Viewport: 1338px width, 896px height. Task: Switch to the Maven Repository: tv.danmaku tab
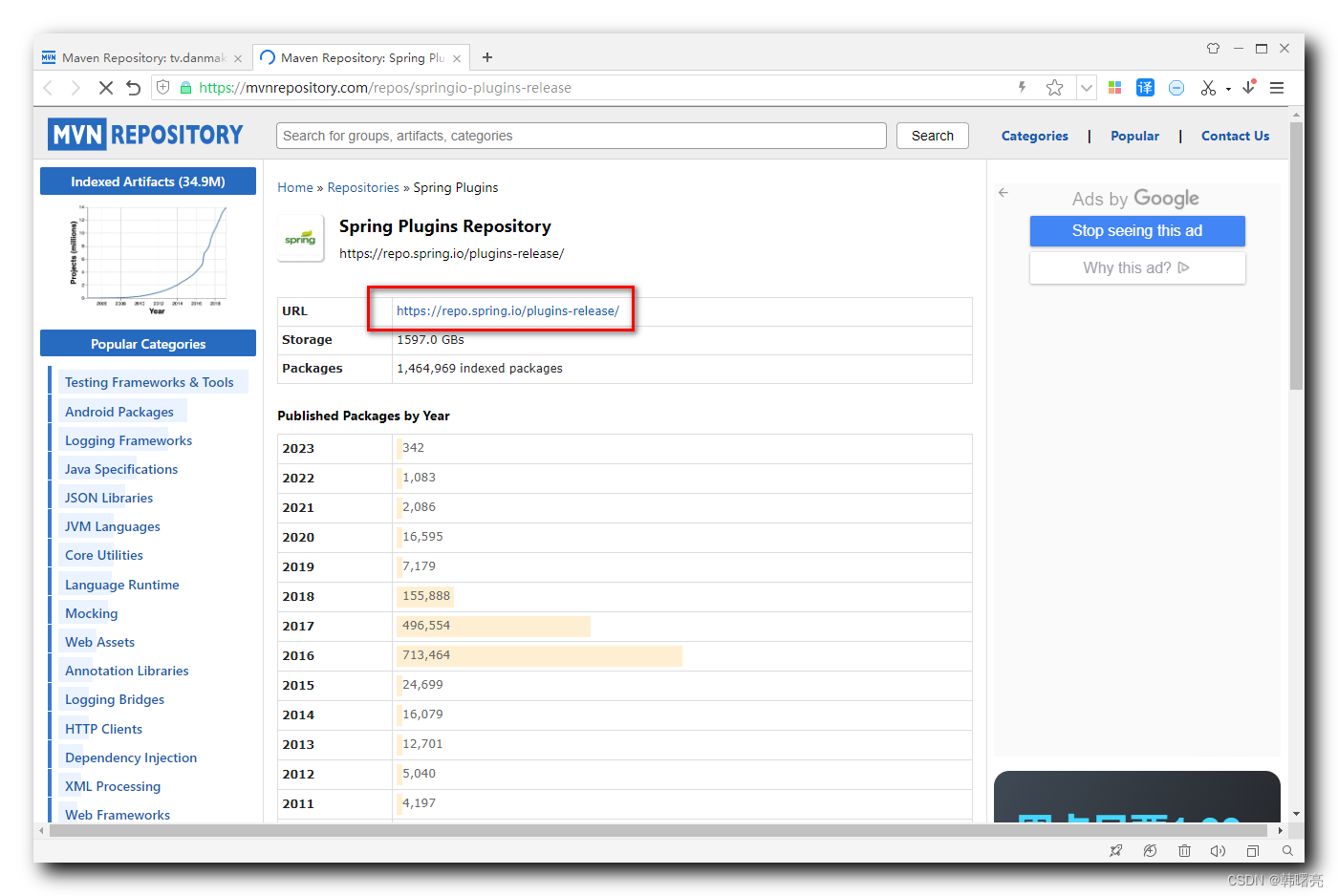[143, 58]
